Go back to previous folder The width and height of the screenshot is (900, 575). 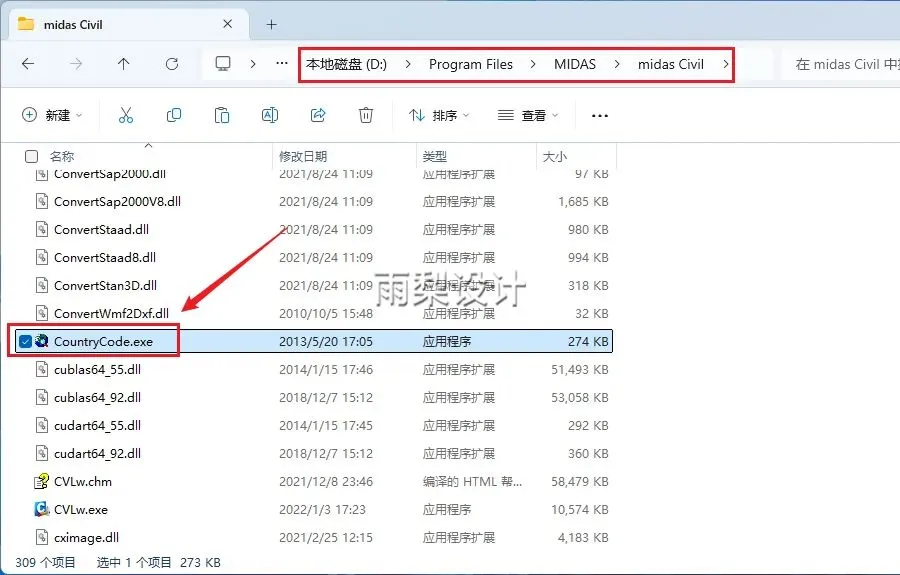(28, 64)
